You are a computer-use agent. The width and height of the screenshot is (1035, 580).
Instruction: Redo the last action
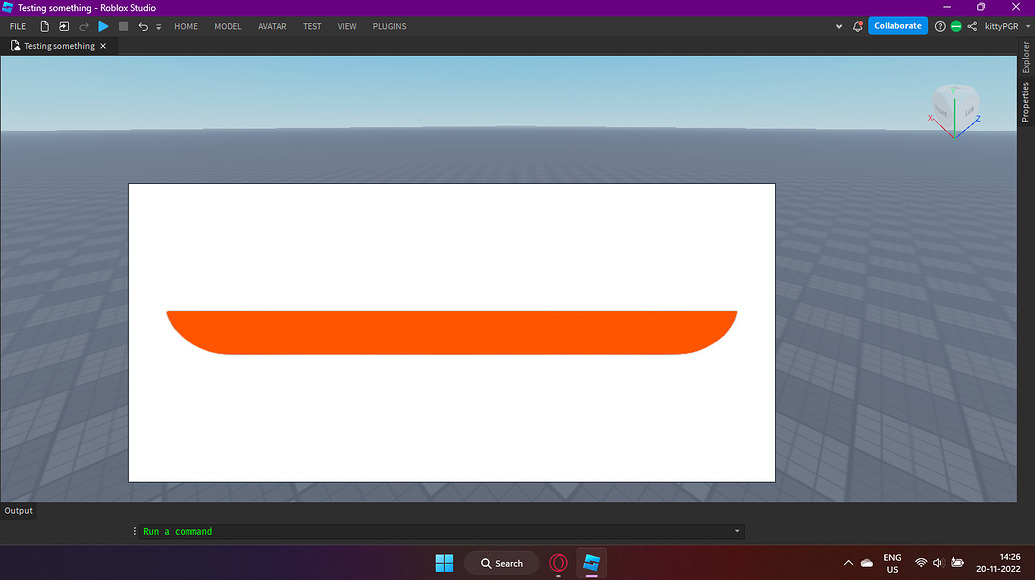pos(83,26)
